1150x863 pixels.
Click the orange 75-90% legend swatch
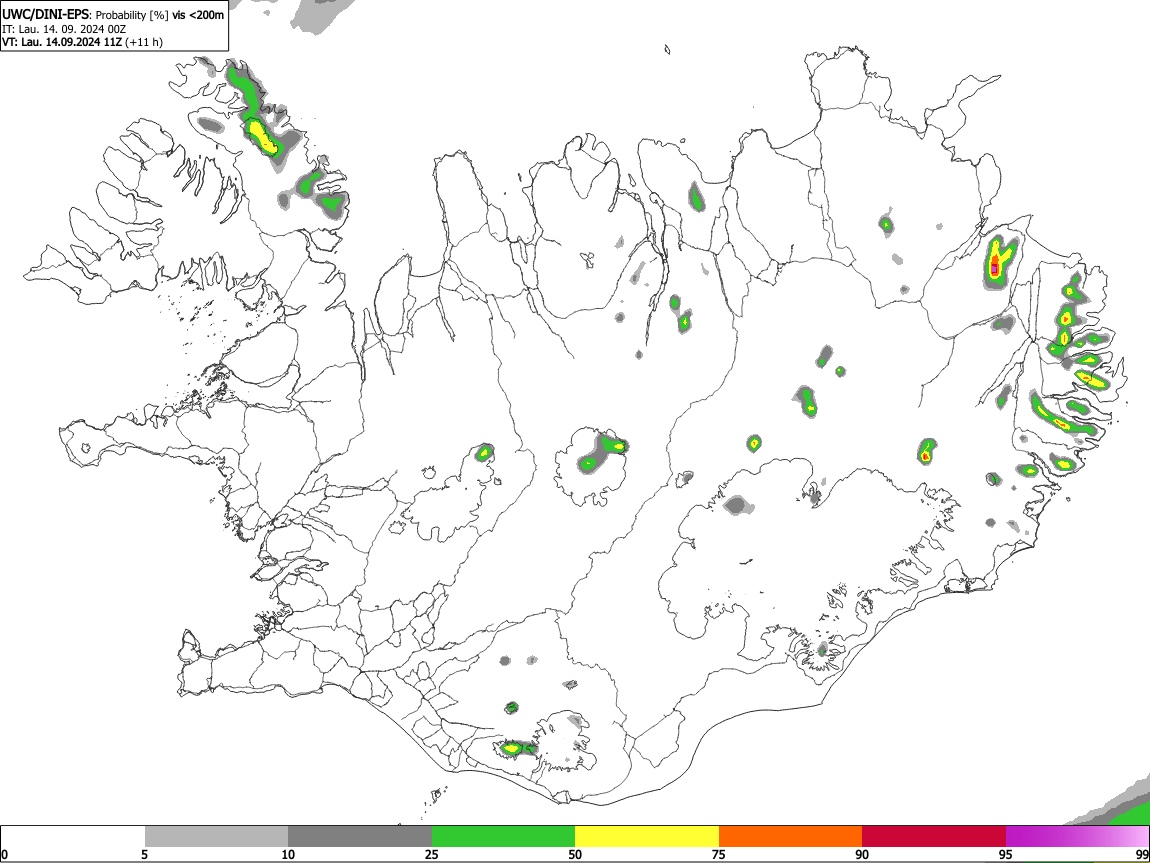click(x=790, y=837)
